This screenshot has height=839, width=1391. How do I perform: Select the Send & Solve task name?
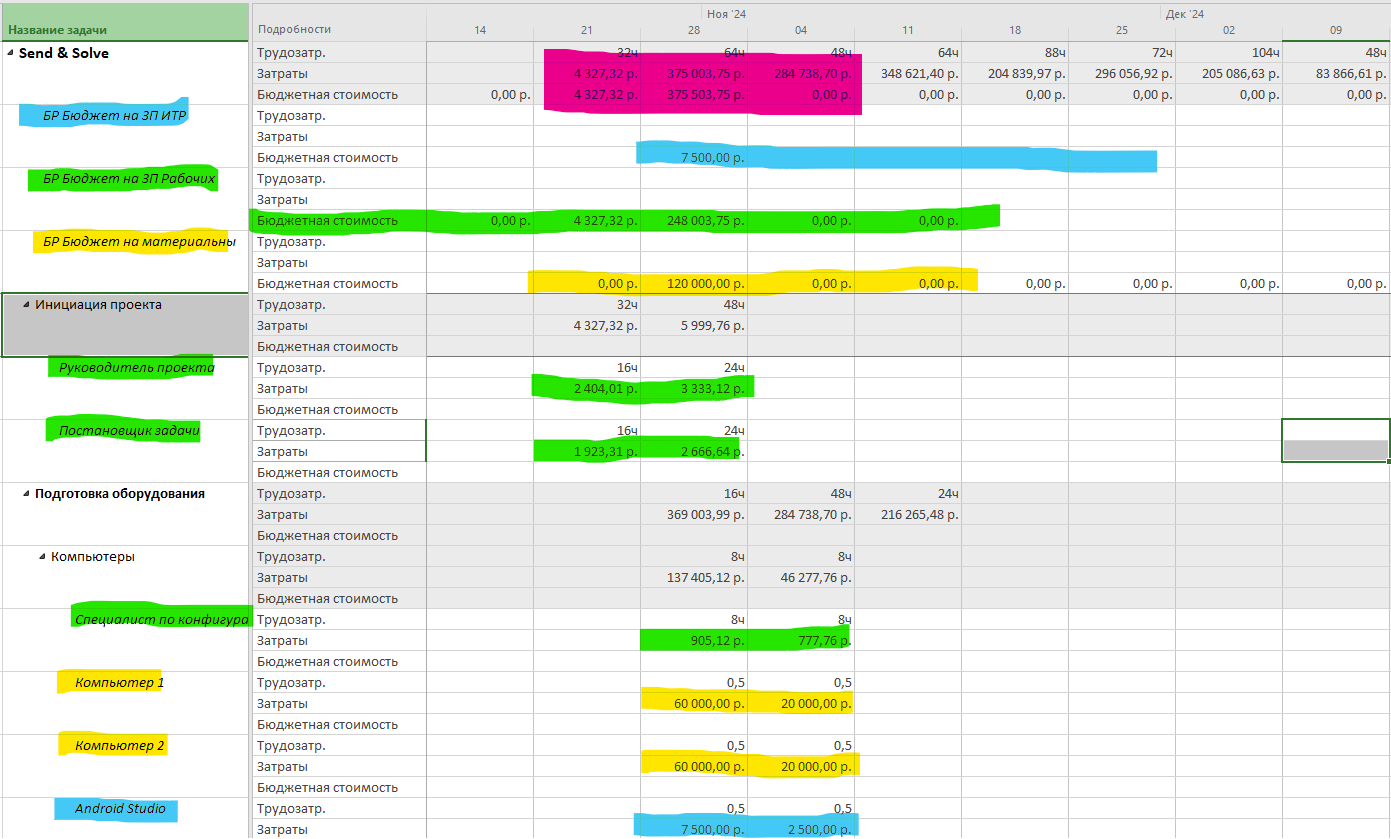64,53
